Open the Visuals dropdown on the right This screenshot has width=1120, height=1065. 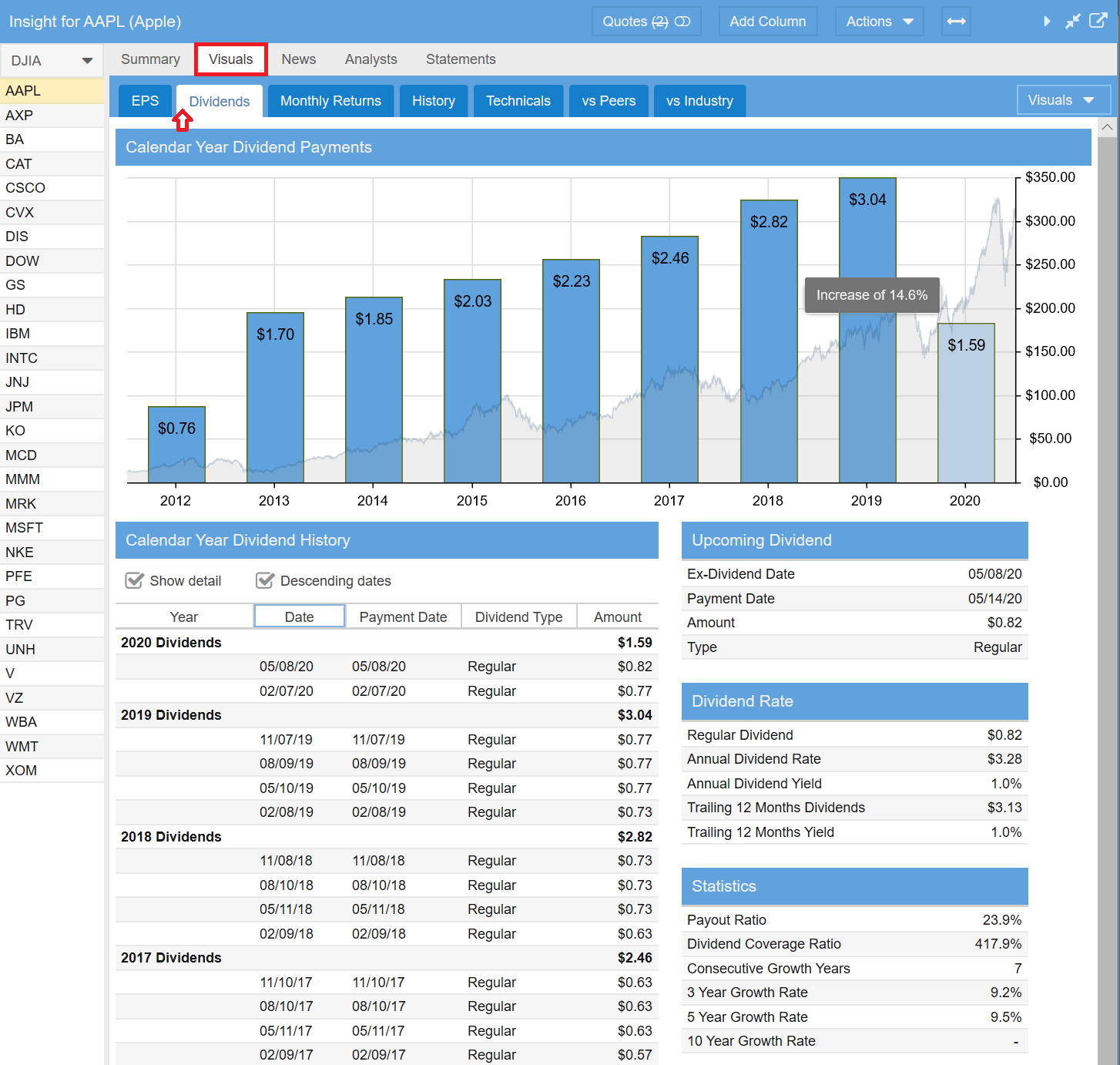point(1063,100)
